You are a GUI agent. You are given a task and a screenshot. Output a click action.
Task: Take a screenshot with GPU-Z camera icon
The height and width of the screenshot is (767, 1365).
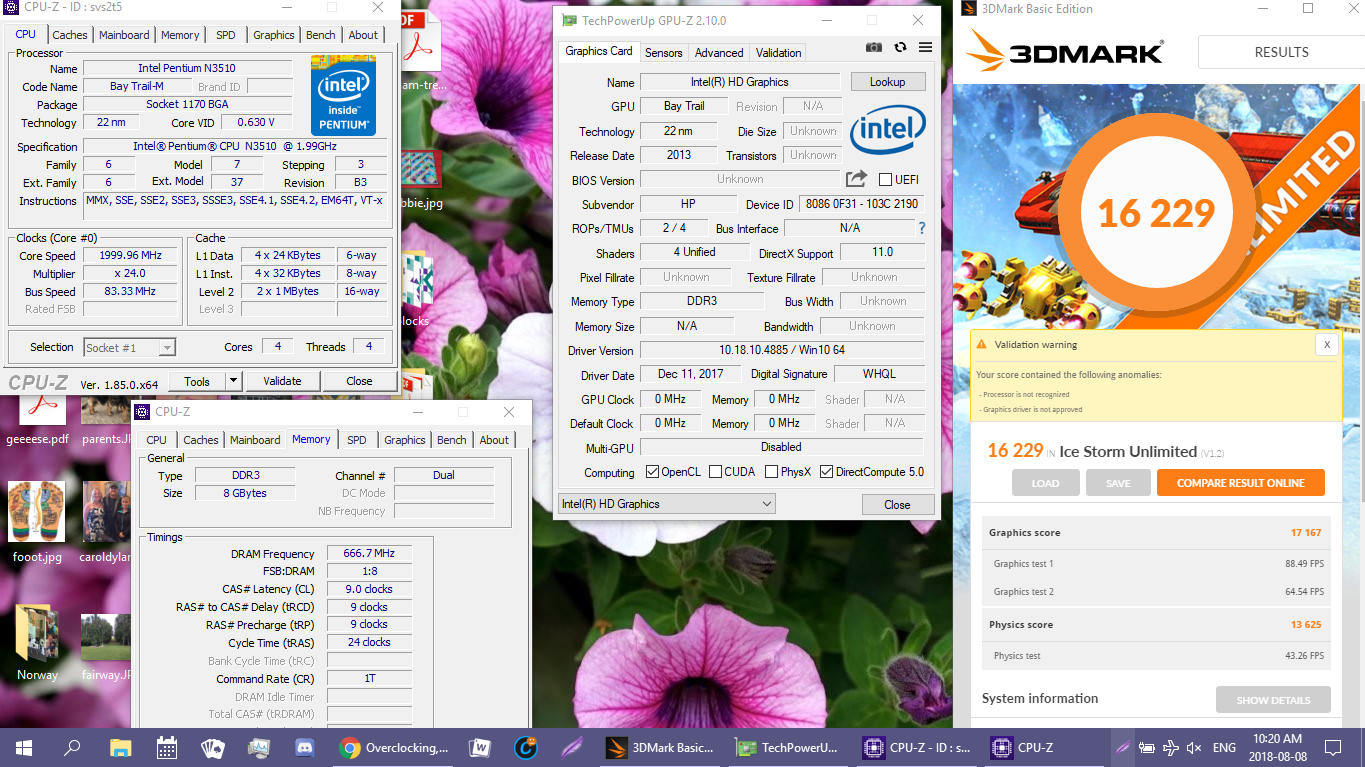(874, 47)
